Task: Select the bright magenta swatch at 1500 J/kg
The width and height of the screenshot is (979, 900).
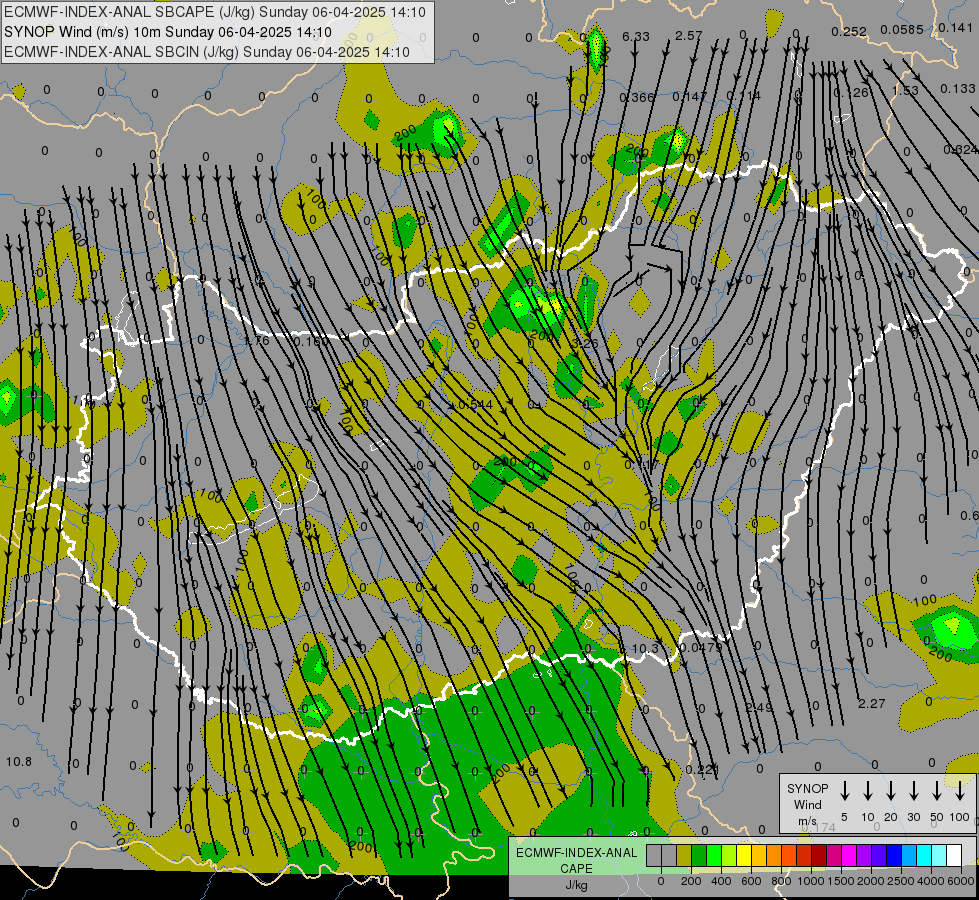Action: pos(849,856)
